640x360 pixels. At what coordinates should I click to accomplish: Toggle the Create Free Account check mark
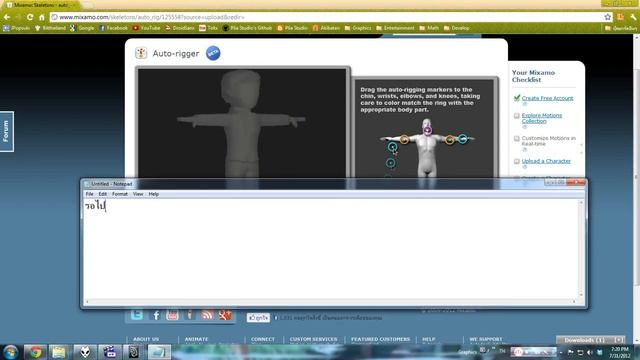517,98
